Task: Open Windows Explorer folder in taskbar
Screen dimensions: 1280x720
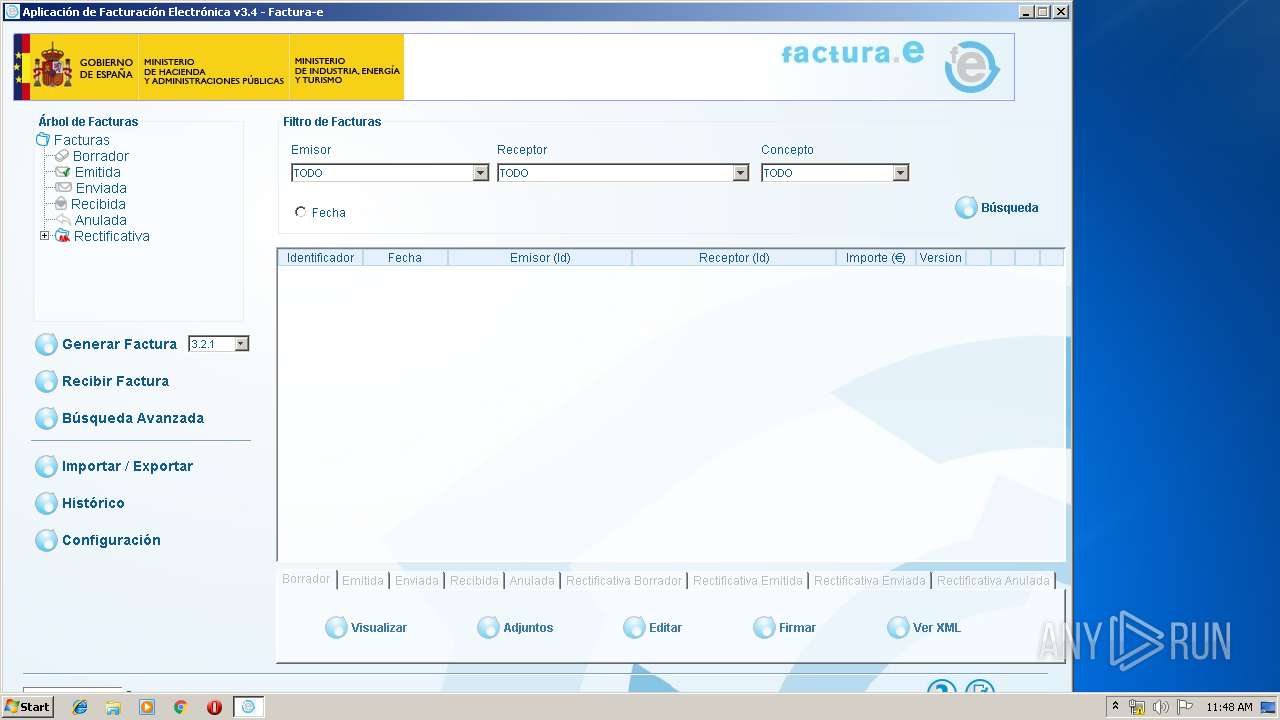Action: click(113, 707)
